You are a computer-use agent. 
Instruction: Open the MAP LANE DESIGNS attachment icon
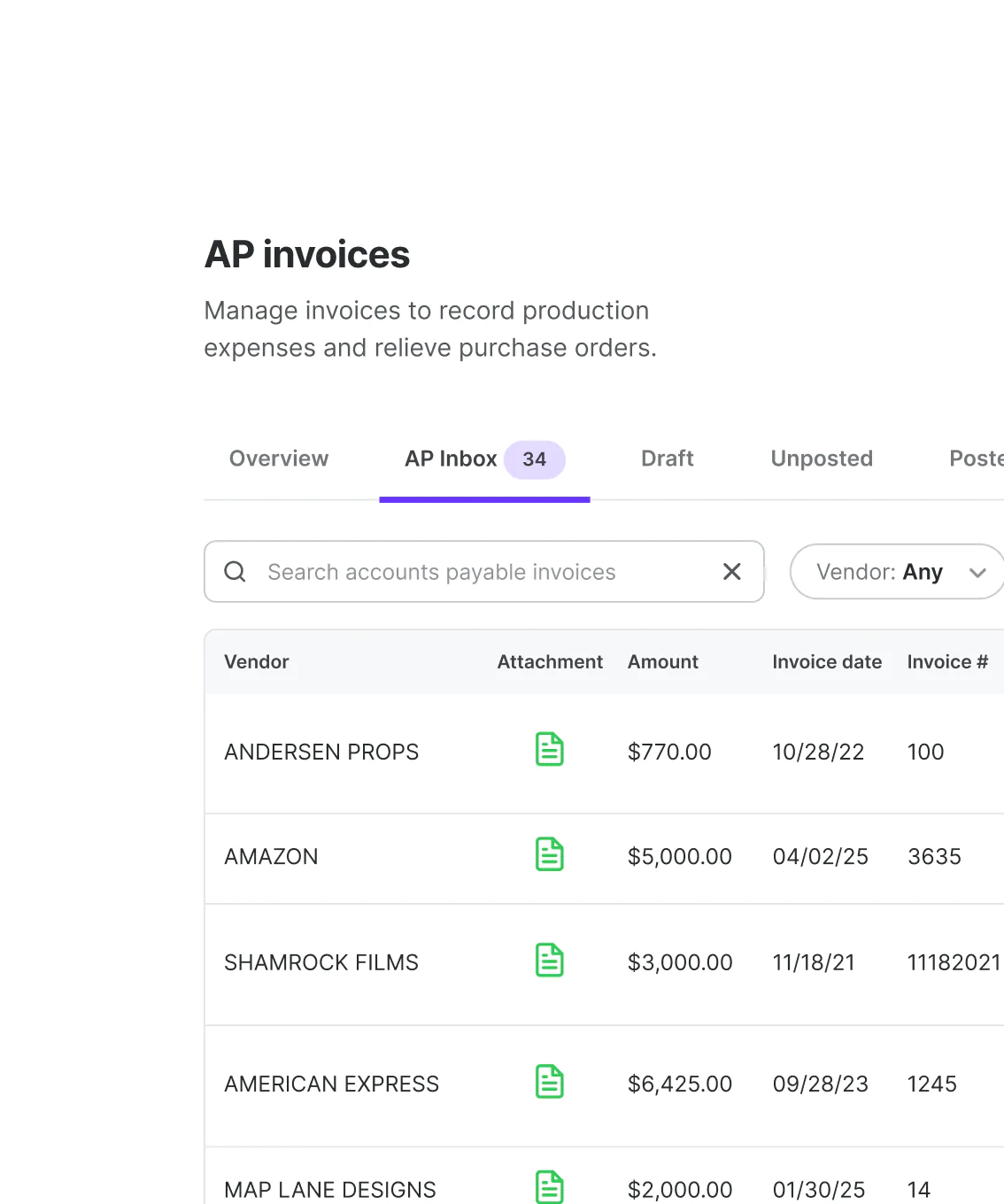550,1187
